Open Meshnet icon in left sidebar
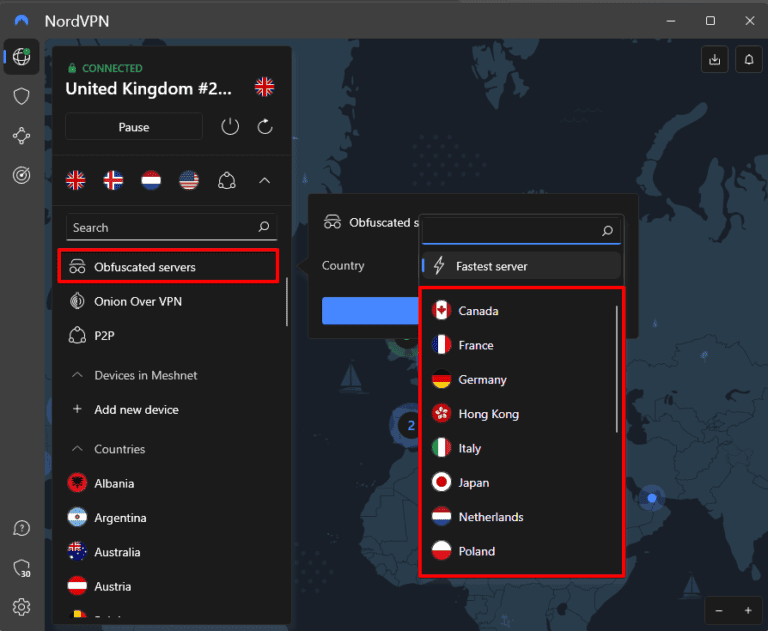 point(21,135)
